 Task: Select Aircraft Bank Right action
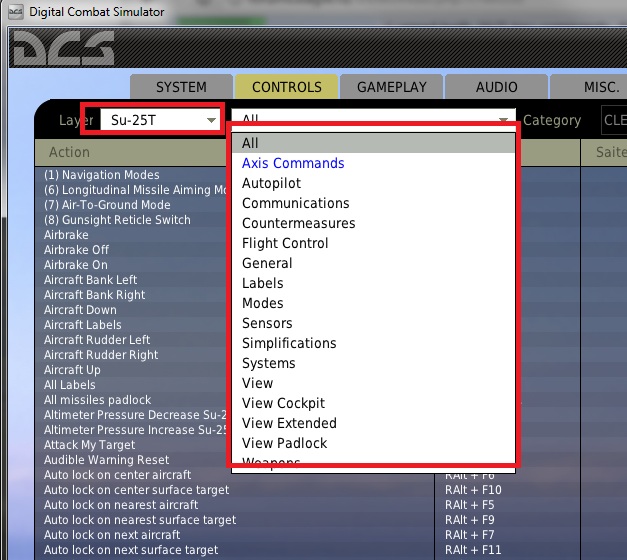[x=94, y=295]
